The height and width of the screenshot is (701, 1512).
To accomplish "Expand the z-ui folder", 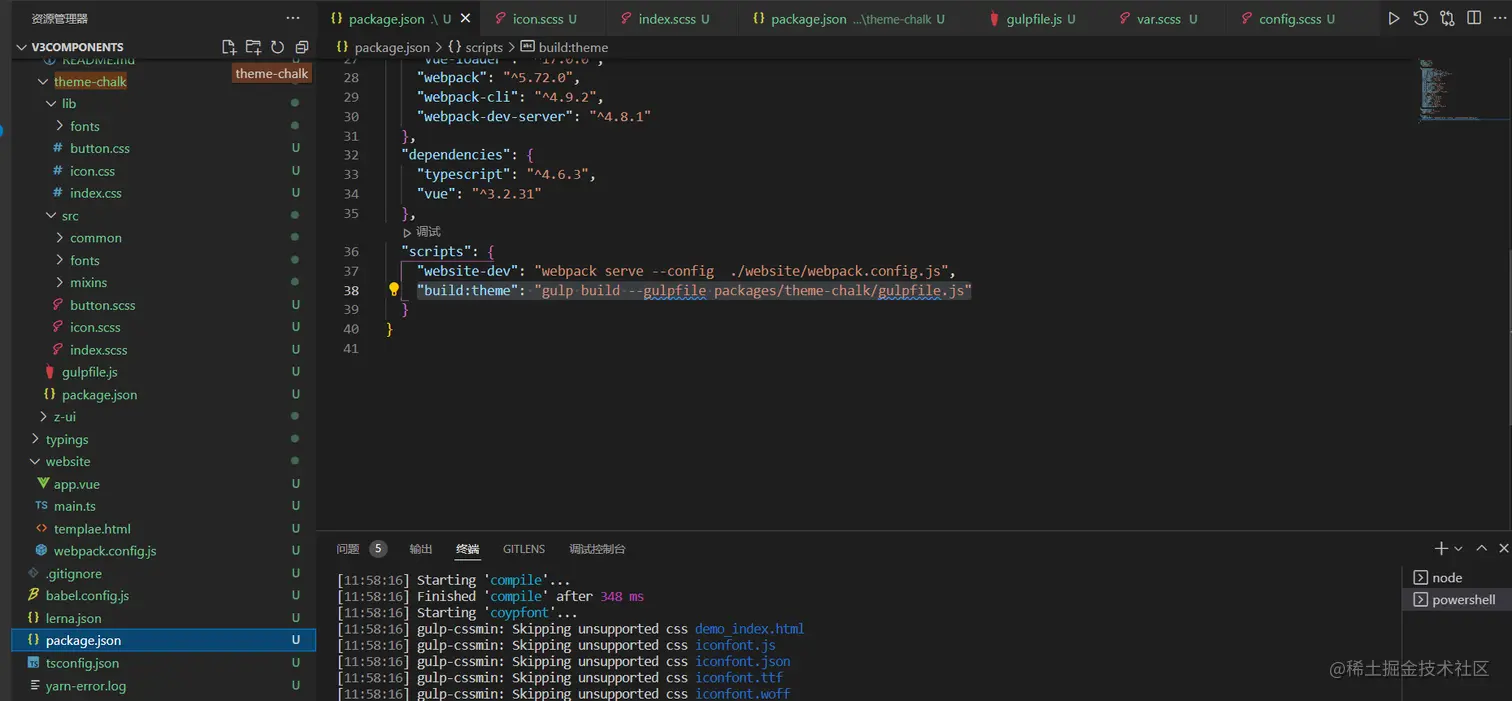I will point(43,417).
